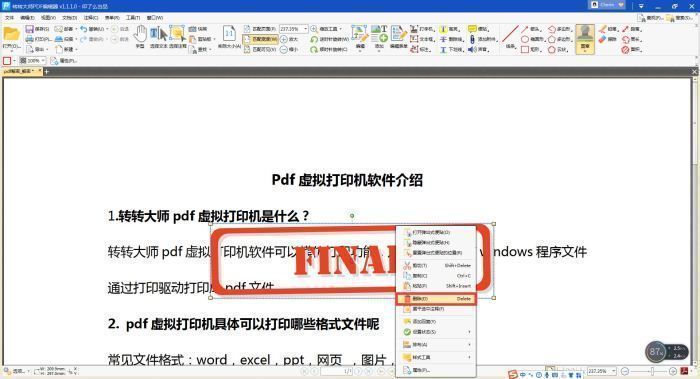Image resolution: width=700 pixels, height=379 pixels.
Task: Toggle Fit Visible view mode
Action: tap(260, 50)
